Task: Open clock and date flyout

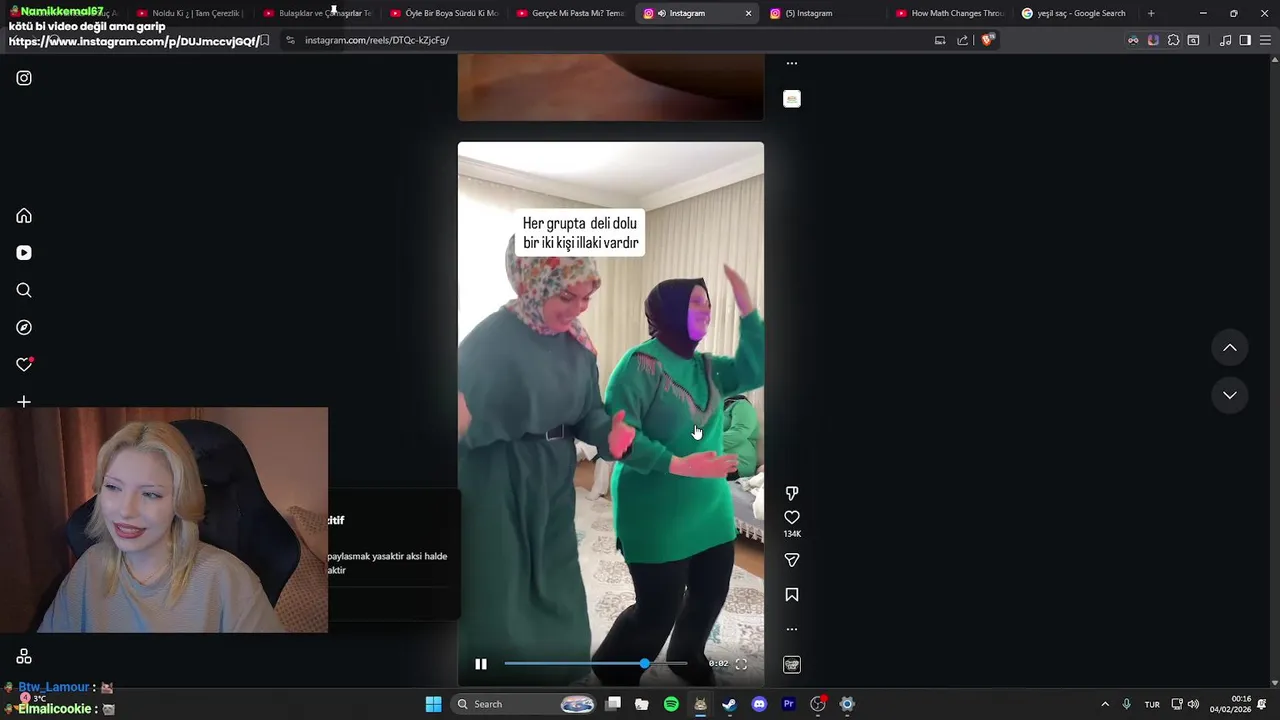Action: pos(1230,704)
